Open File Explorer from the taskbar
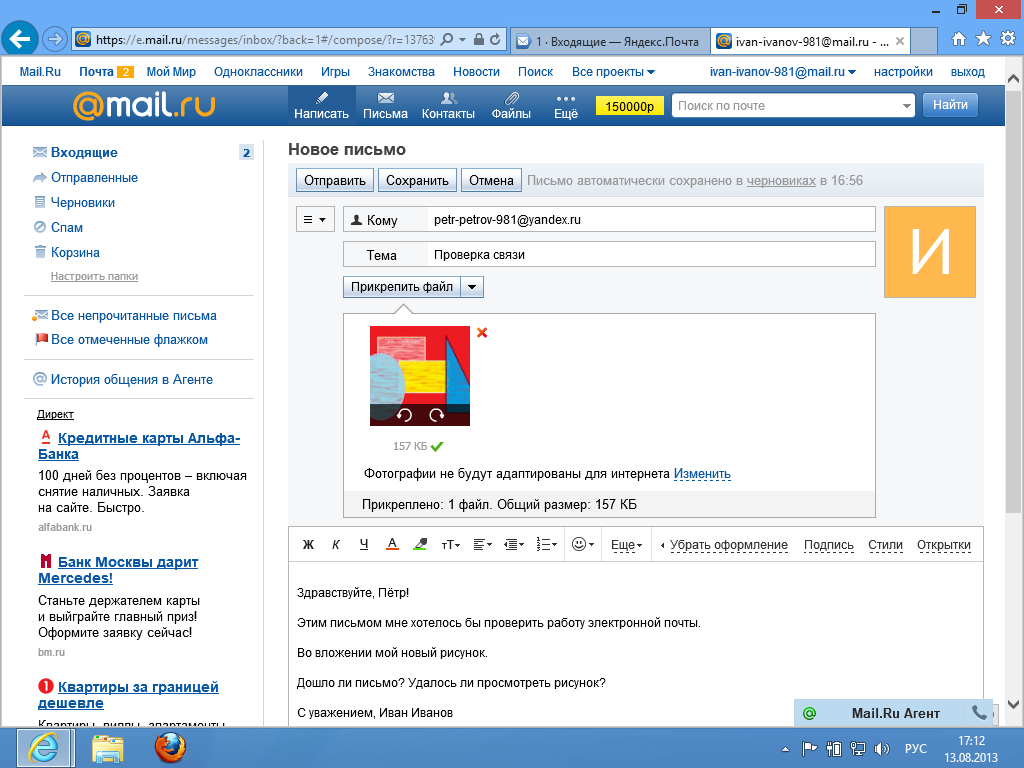Viewport: 1024px width, 768px height. coord(108,748)
